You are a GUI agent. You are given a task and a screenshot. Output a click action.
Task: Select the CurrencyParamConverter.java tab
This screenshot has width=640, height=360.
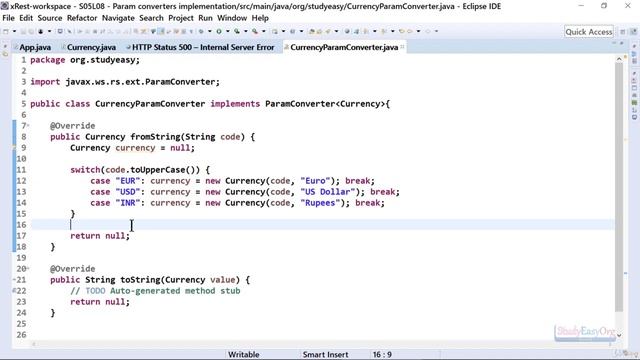[x=344, y=47]
